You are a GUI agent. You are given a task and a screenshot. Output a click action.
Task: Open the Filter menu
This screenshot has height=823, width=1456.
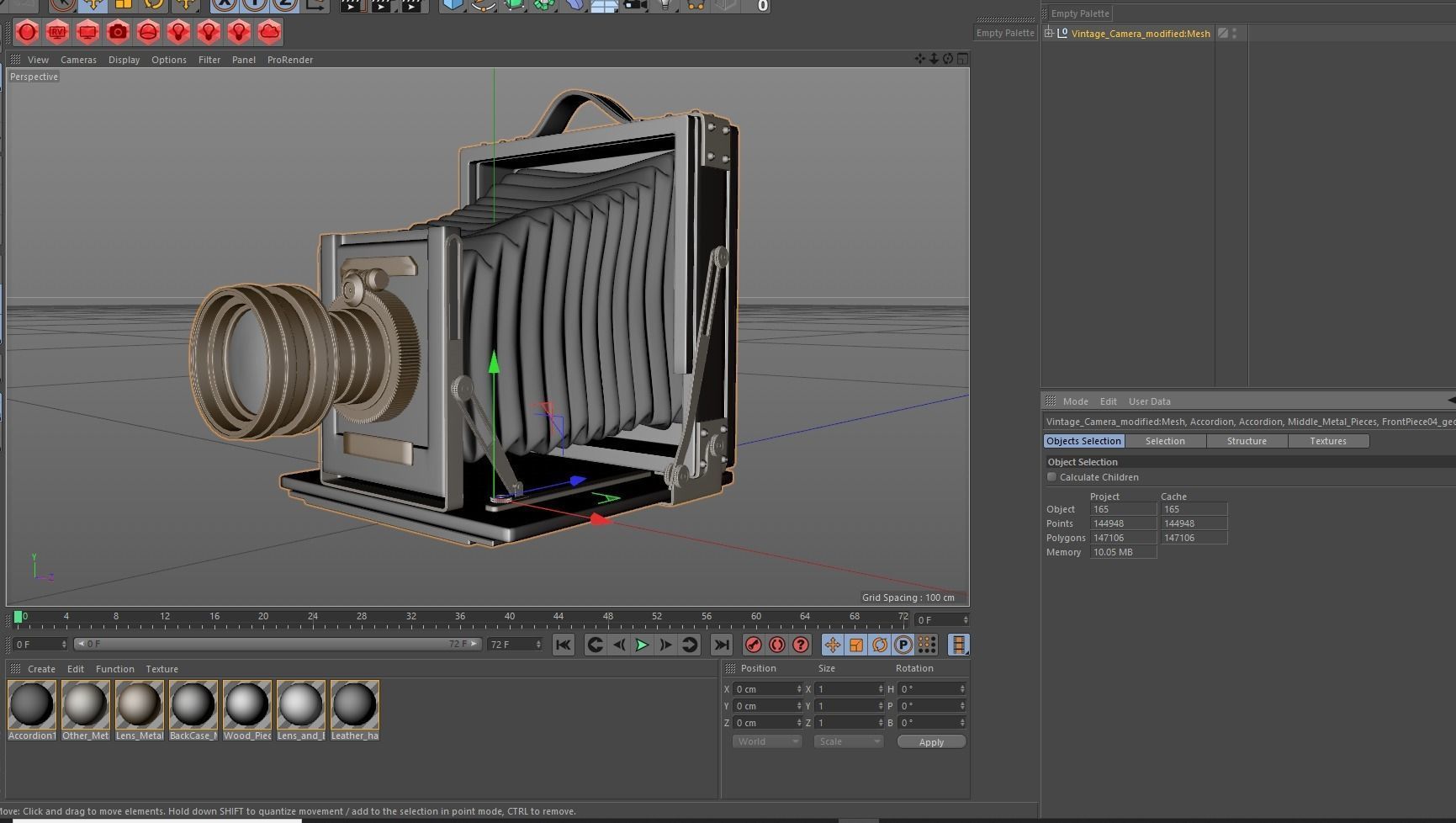pyautogui.click(x=209, y=60)
